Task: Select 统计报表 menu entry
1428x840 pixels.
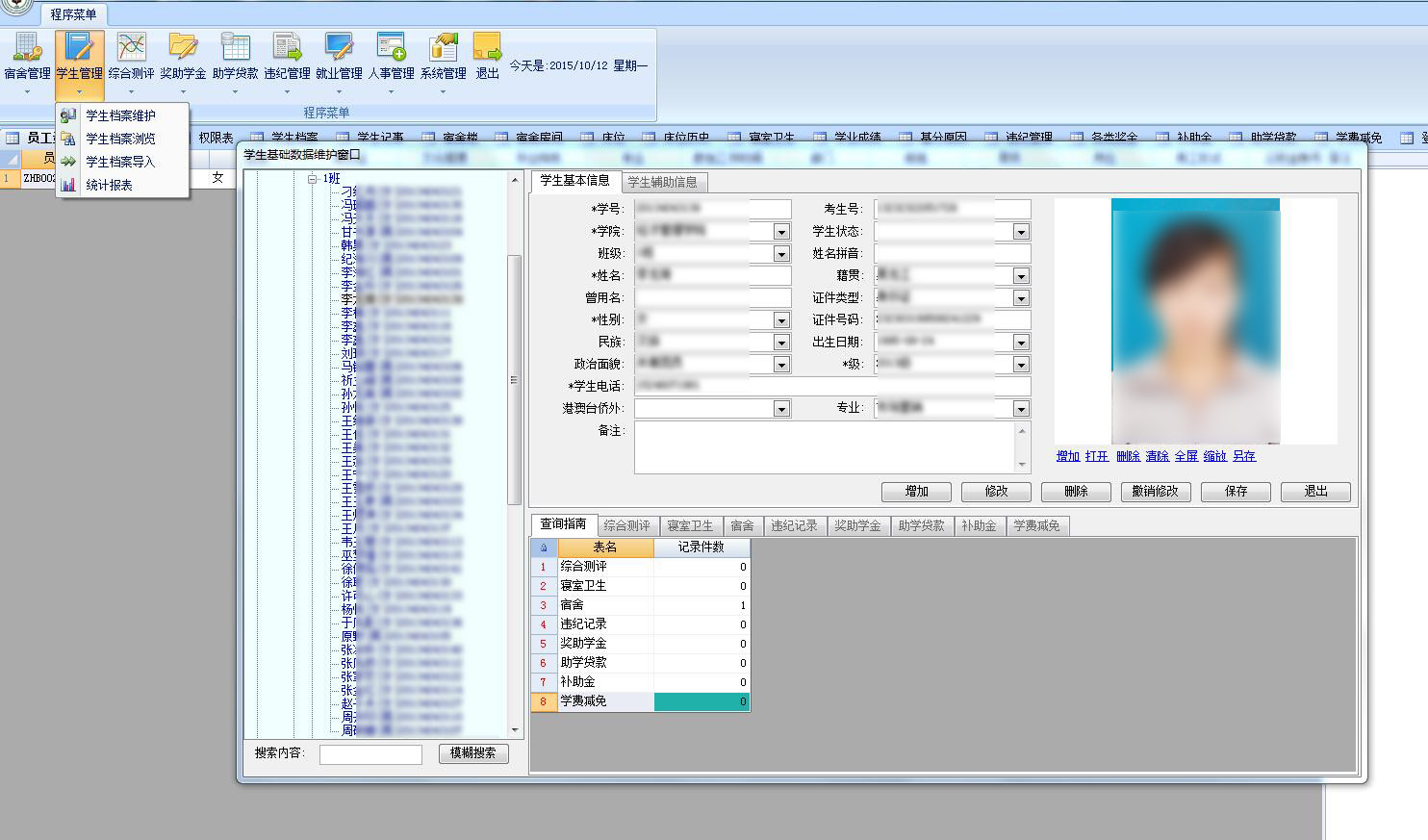Action: 109,185
